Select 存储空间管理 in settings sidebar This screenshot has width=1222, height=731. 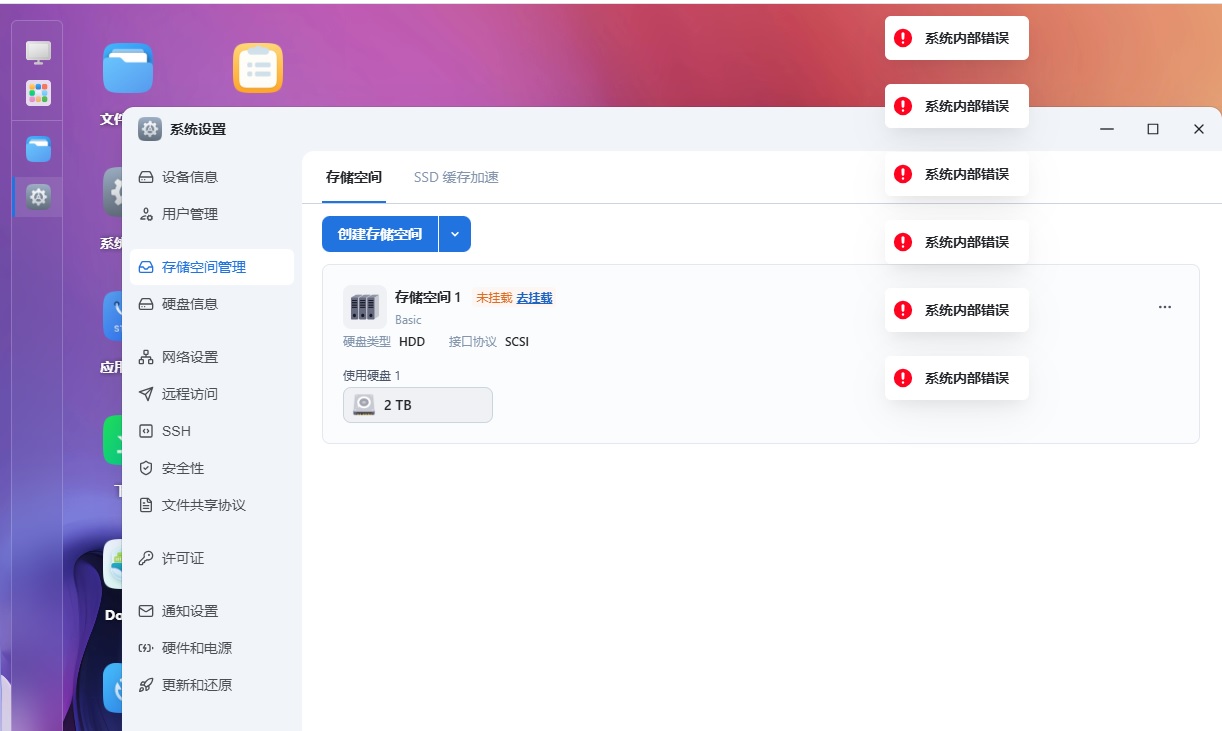point(212,267)
